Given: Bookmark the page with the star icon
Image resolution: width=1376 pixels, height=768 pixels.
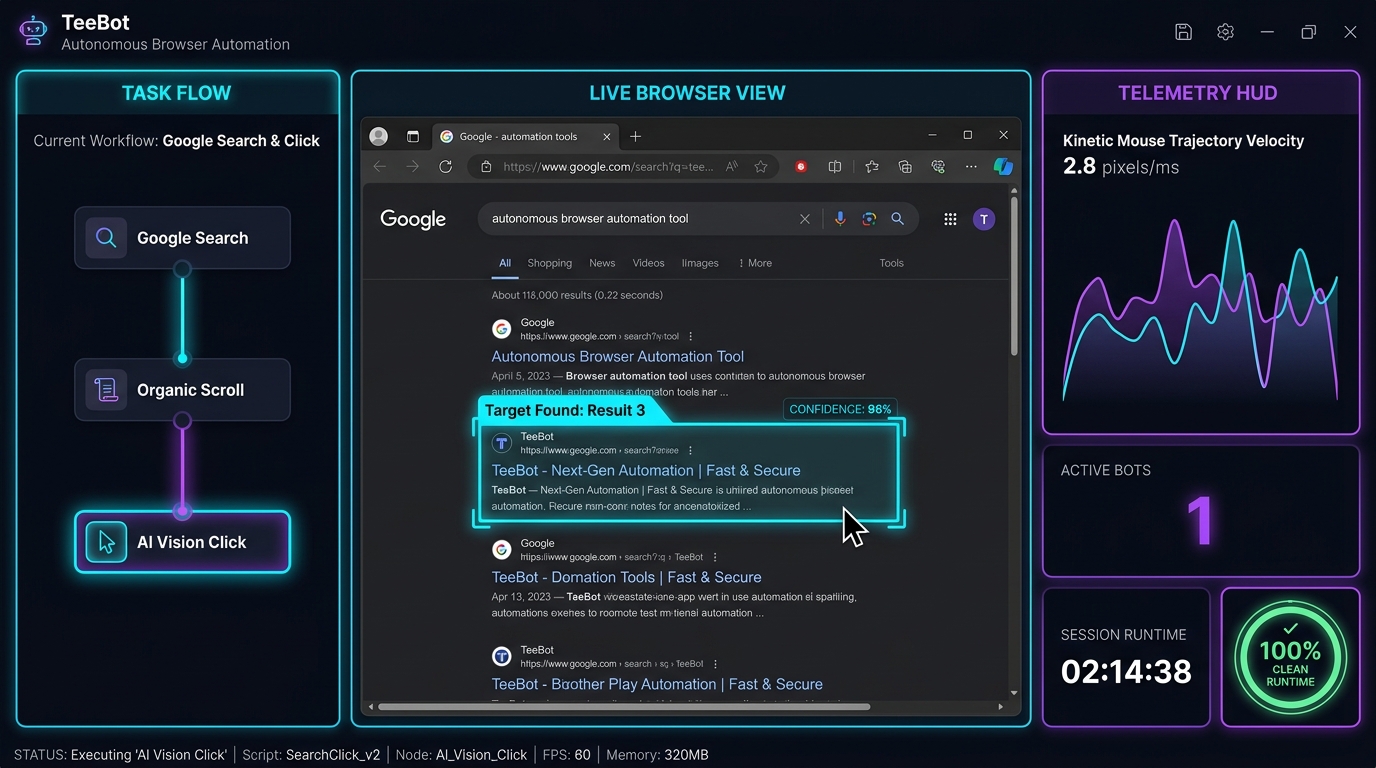Looking at the screenshot, I should click(x=761, y=167).
